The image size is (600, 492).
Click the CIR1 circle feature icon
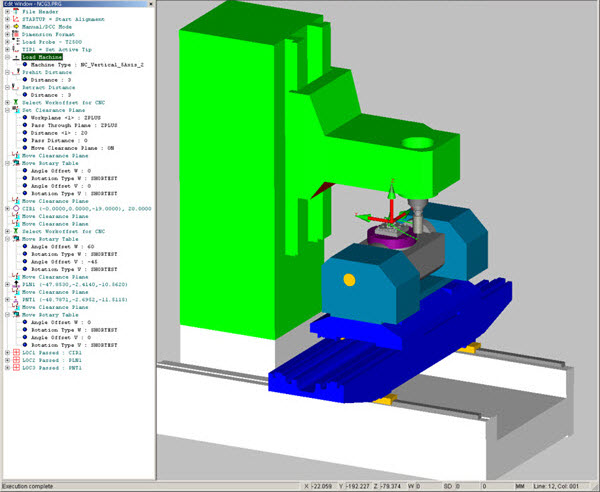(x=16, y=209)
